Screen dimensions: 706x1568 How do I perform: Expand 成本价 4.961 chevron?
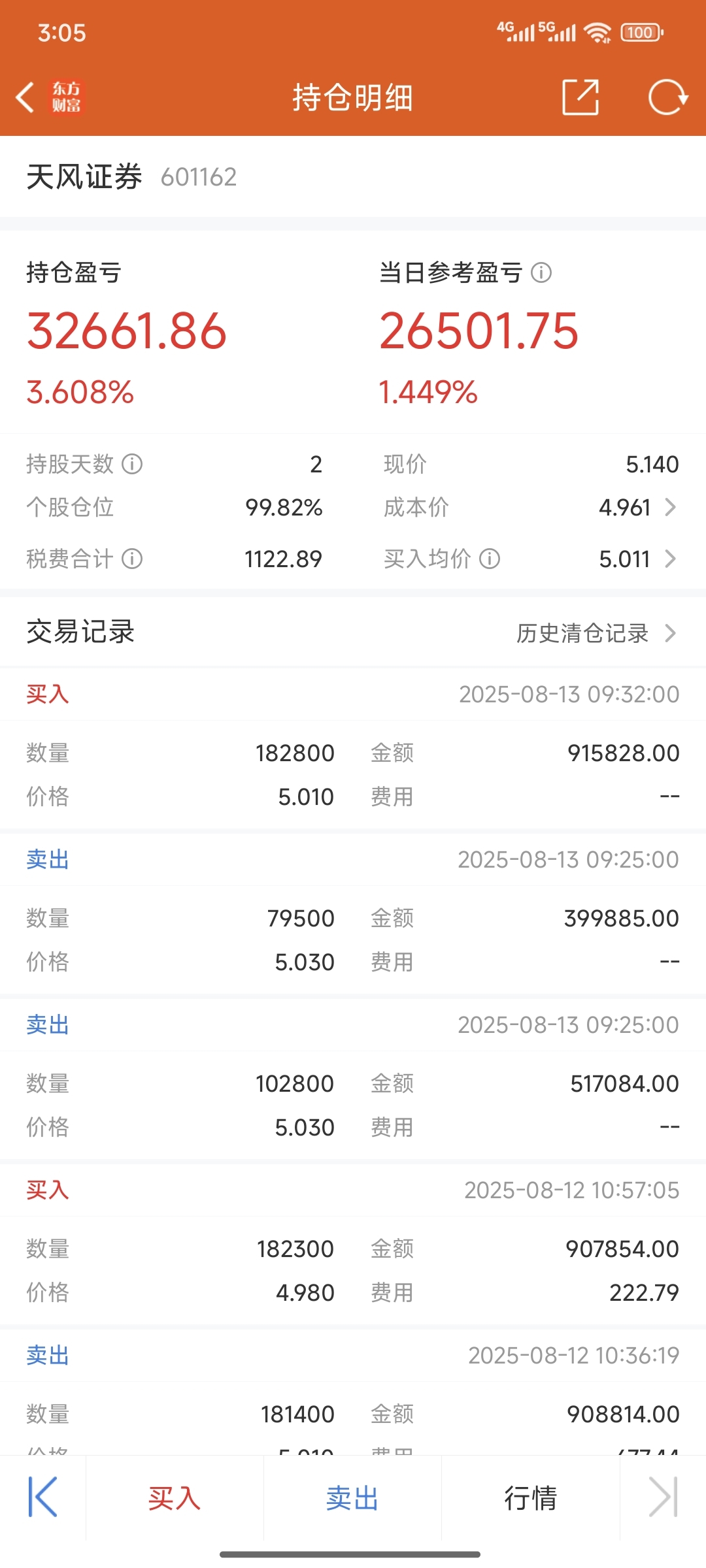[x=670, y=507]
